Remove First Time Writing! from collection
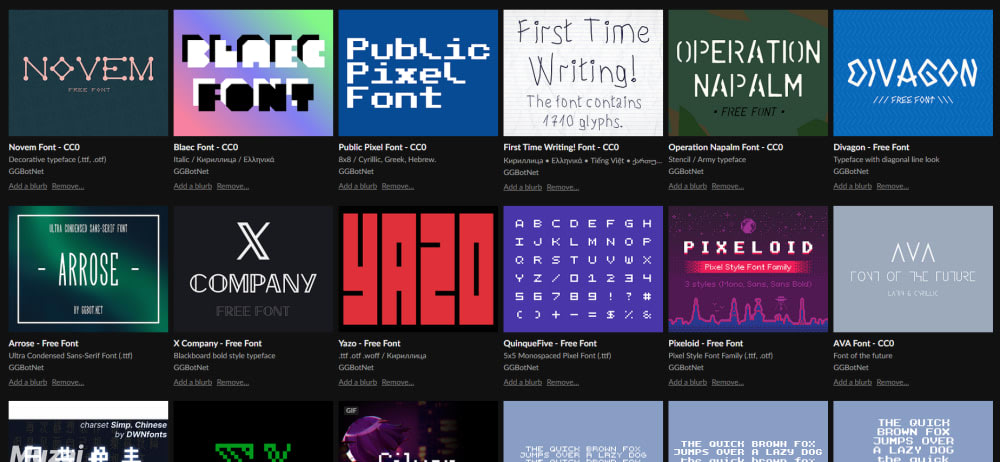 [x=562, y=187]
